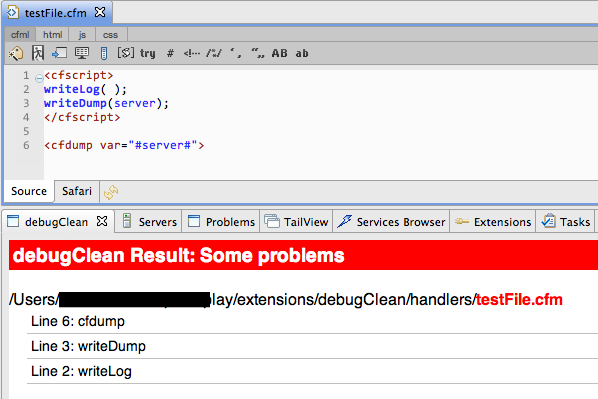Switch to the html toolbar tab
The height and width of the screenshot is (399, 598).
coord(52,35)
